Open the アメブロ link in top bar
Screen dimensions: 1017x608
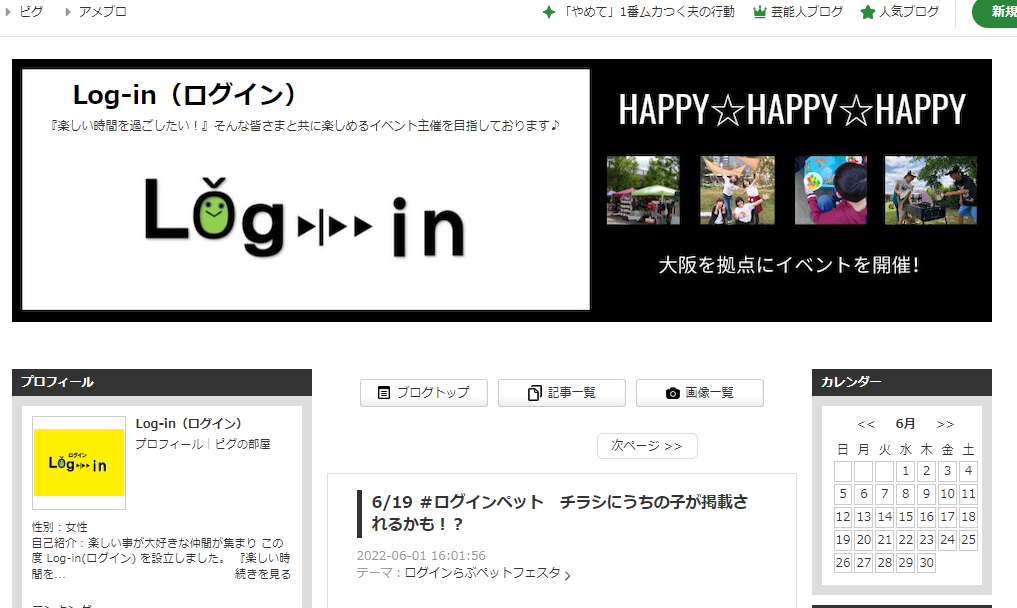(x=102, y=12)
